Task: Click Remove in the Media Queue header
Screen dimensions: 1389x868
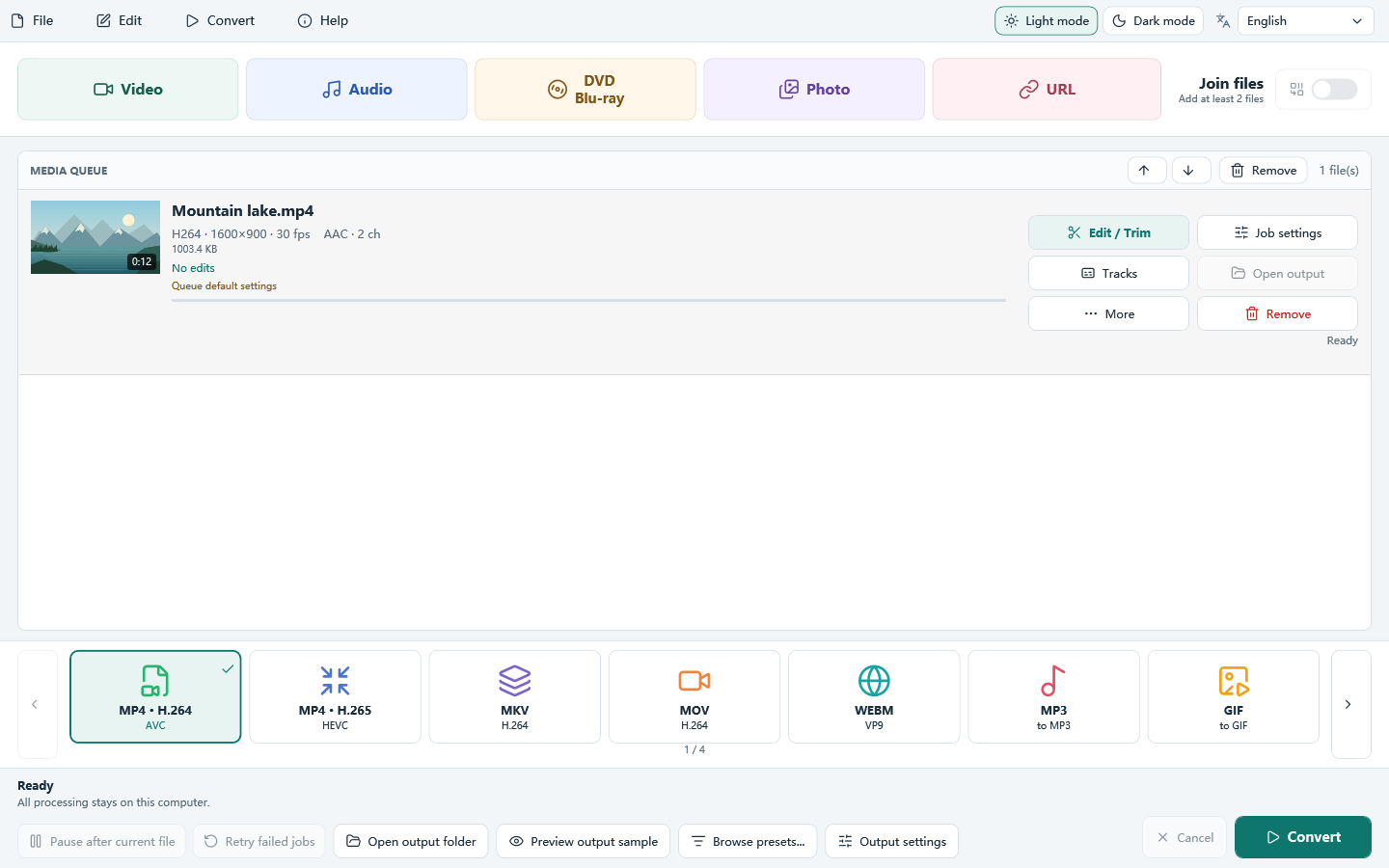Action: click(1264, 170)
